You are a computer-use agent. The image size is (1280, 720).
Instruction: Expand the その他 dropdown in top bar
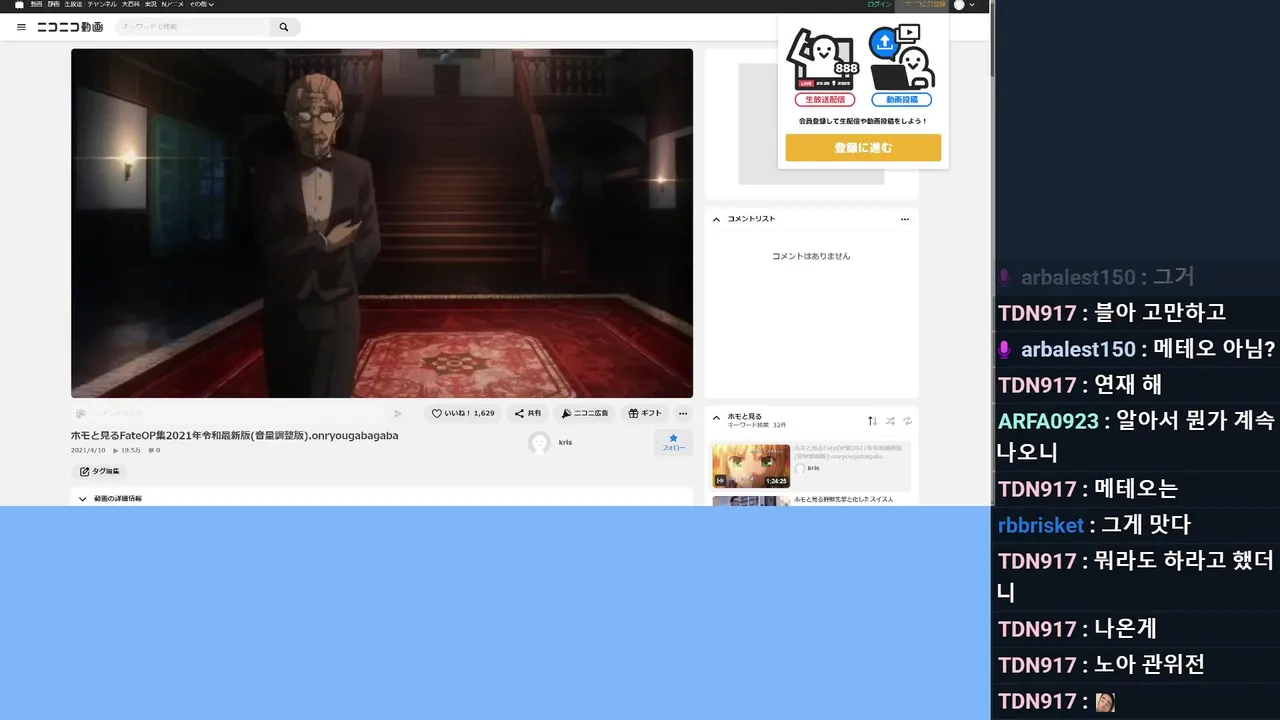(x=202, y=5)
